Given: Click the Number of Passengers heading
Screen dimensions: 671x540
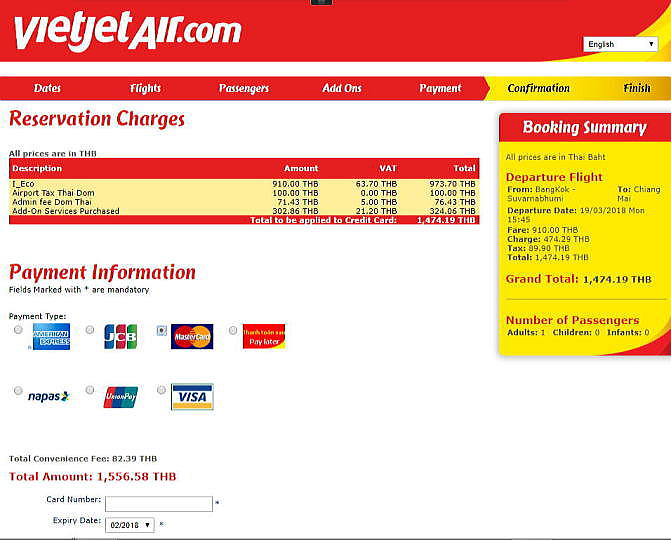Looking at the screenshot, I should pos(573,320).
